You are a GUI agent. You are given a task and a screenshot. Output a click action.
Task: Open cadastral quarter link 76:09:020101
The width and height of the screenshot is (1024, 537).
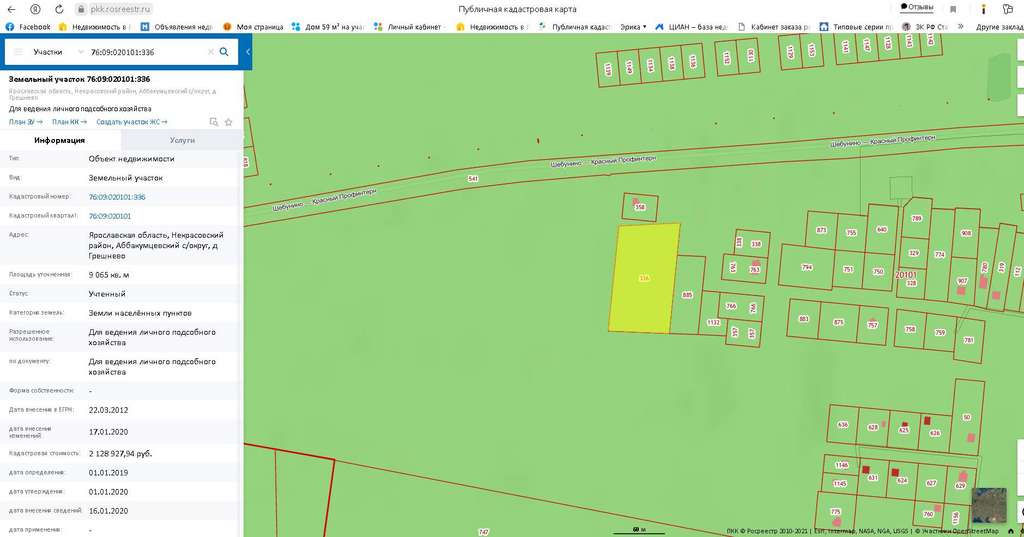click(110, 215)
